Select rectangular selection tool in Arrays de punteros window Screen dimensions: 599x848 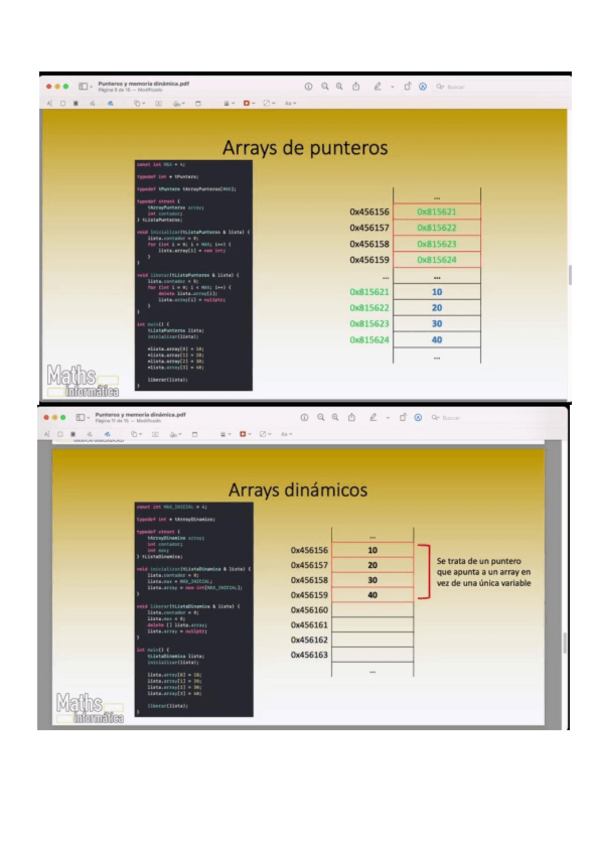coord(63,103)
